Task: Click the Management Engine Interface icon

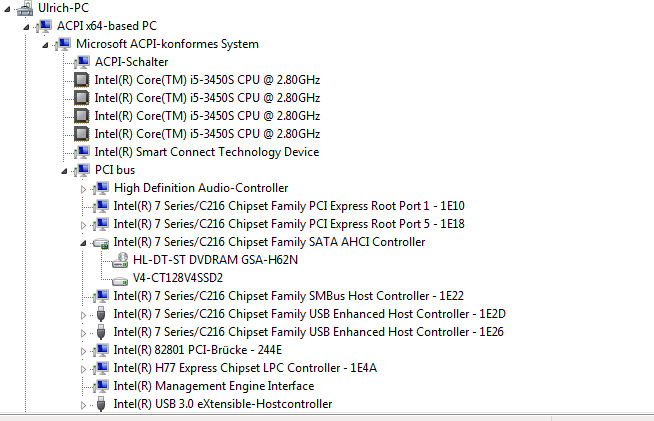Action: click(101, 386)
